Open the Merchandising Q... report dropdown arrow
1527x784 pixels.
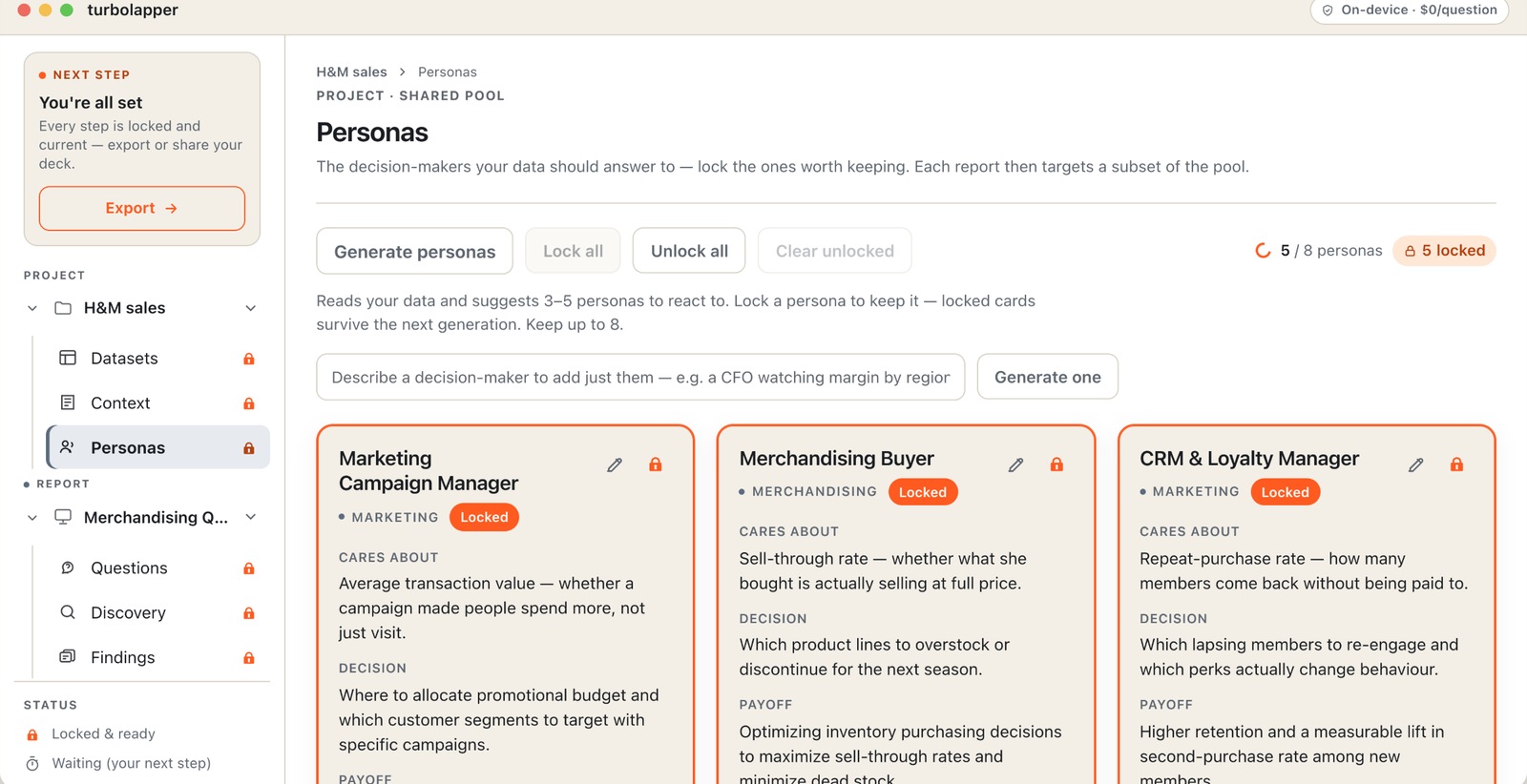coord(251,517)
